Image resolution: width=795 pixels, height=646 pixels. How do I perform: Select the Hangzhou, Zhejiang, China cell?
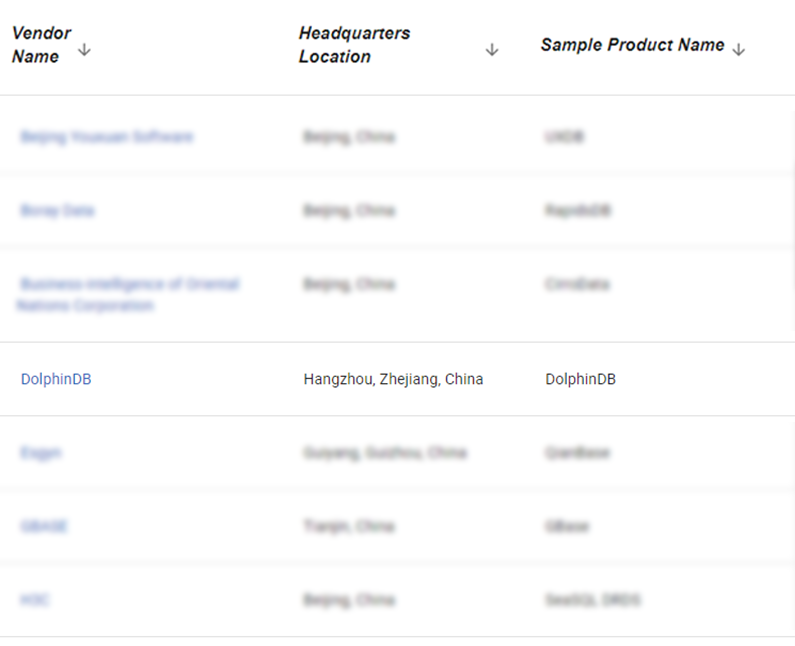tap(393, 379)
